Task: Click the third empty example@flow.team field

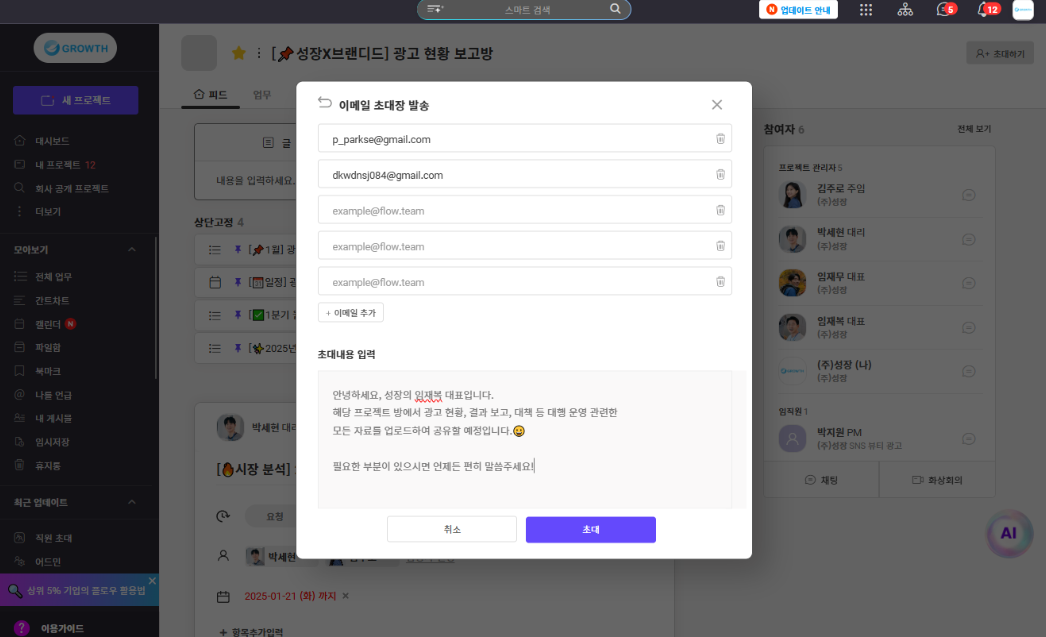Action: [x=524, y=282]
